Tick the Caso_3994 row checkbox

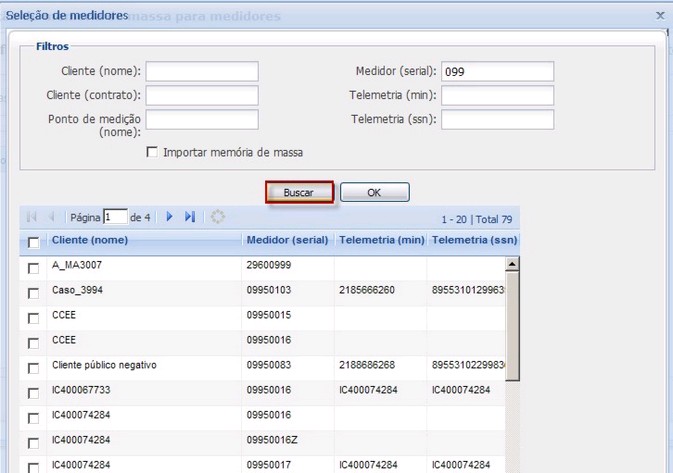(34, 291)
